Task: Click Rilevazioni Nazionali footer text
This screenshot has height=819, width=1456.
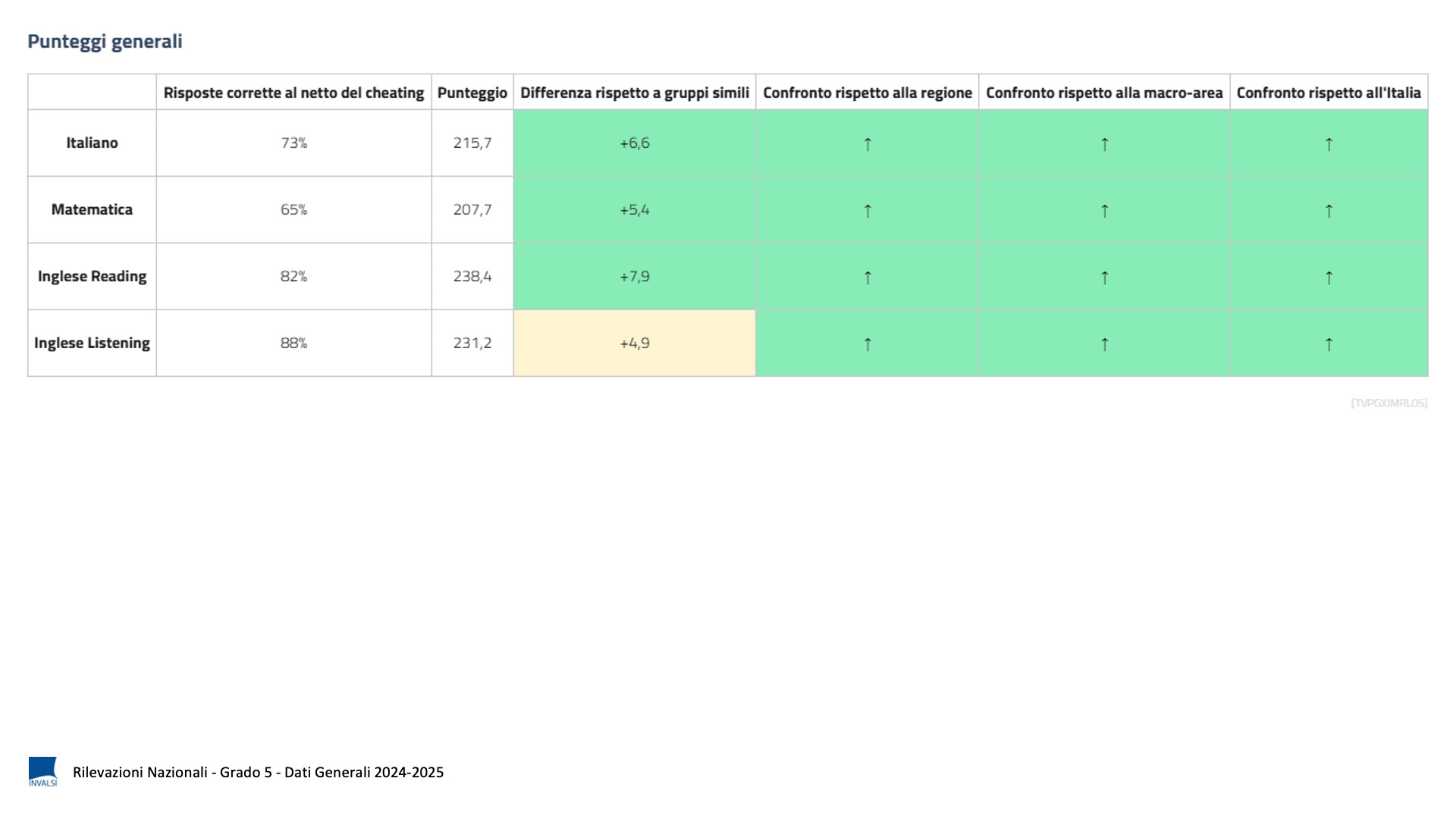Action: tap(258, 772)
